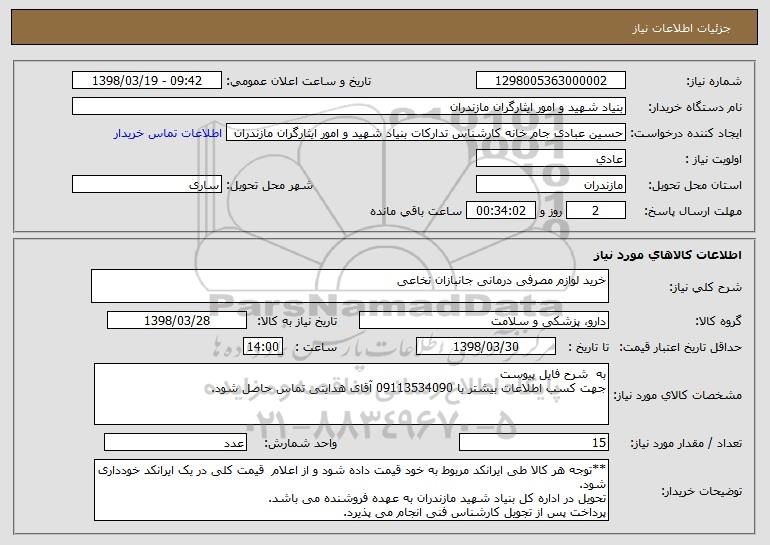This screenshot has width=770, height=545.
Task: Click the buyer organization name field
Action: (x=349, y=107)
